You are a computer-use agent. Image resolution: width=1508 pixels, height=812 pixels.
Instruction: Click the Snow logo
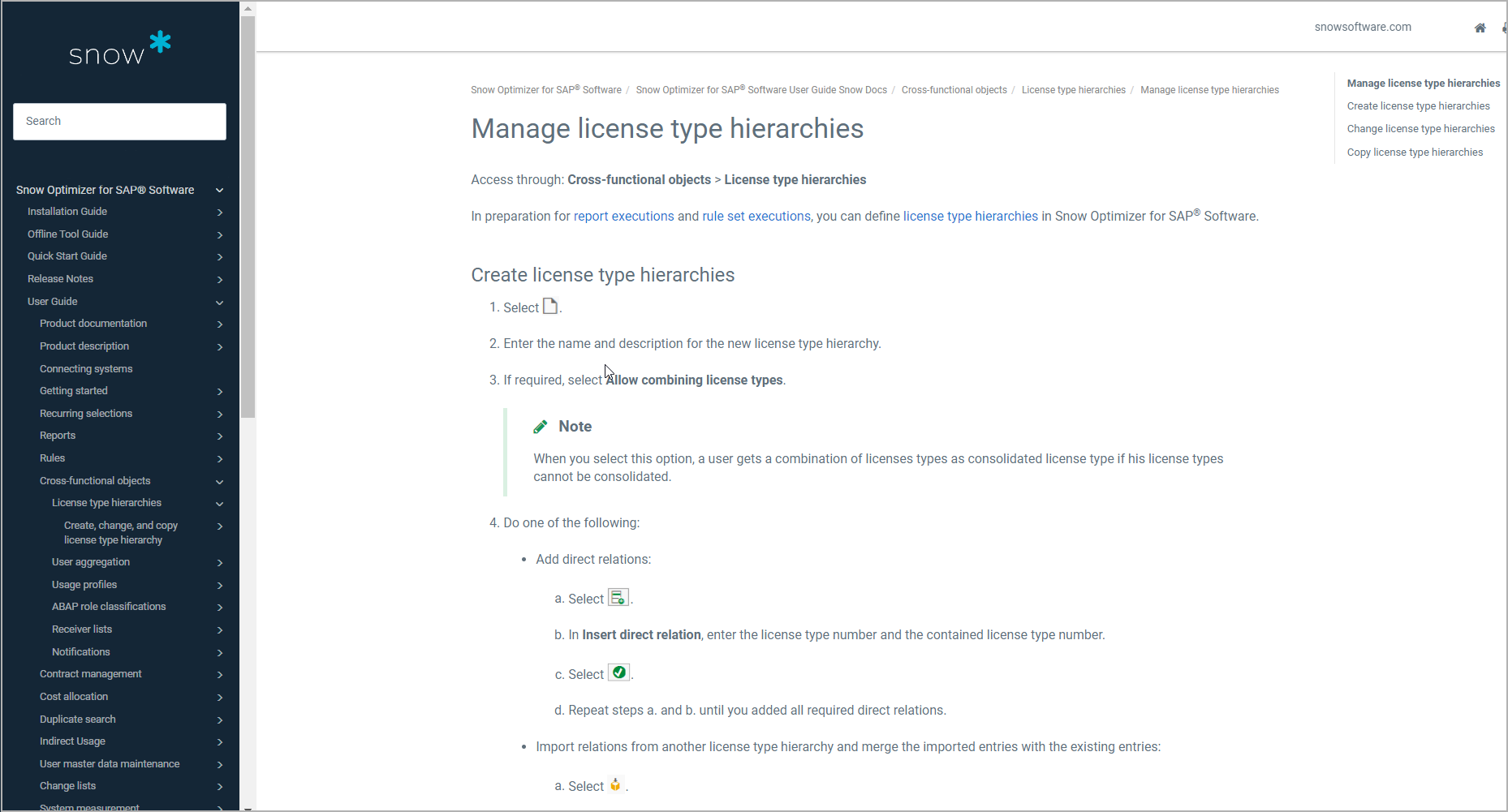[x=120, y=48]
